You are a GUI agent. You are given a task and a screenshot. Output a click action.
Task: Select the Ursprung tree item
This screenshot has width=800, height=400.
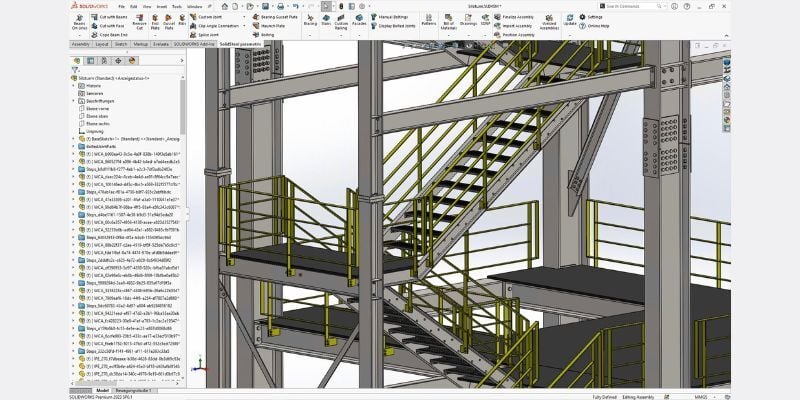point(90,131)
